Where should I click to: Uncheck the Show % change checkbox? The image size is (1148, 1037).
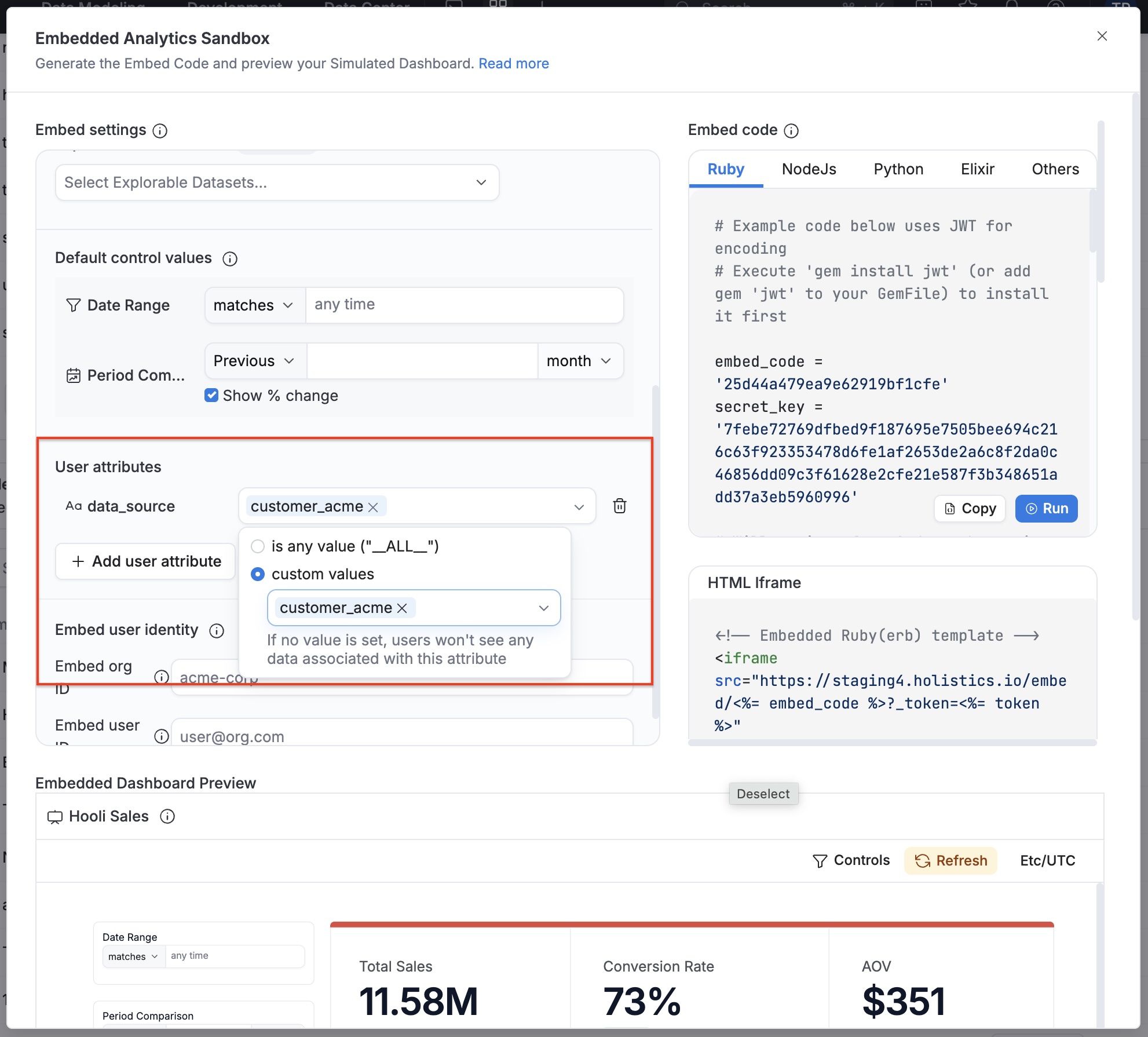coord(211,395)
